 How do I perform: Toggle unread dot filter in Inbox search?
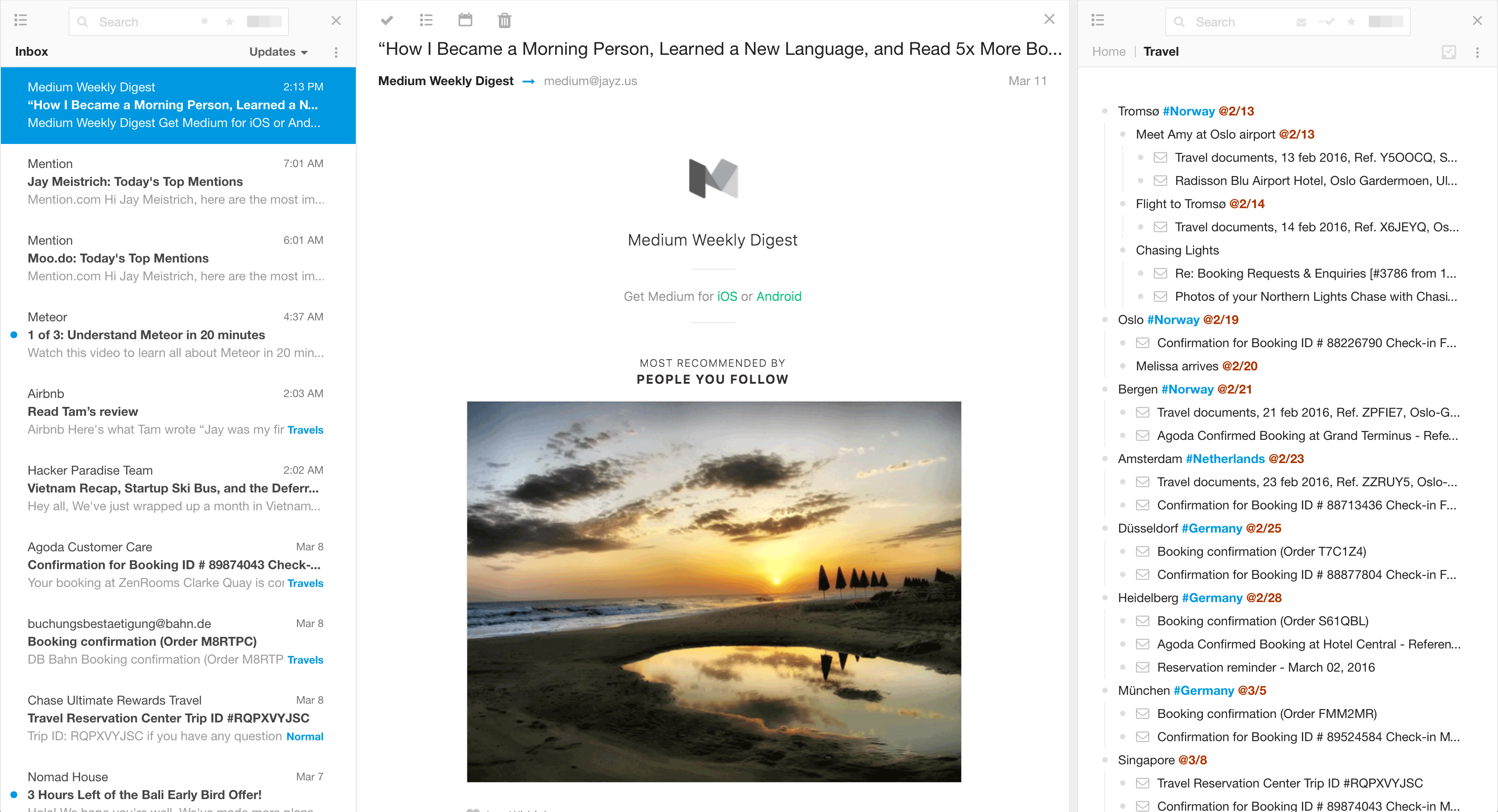(204, 21)
